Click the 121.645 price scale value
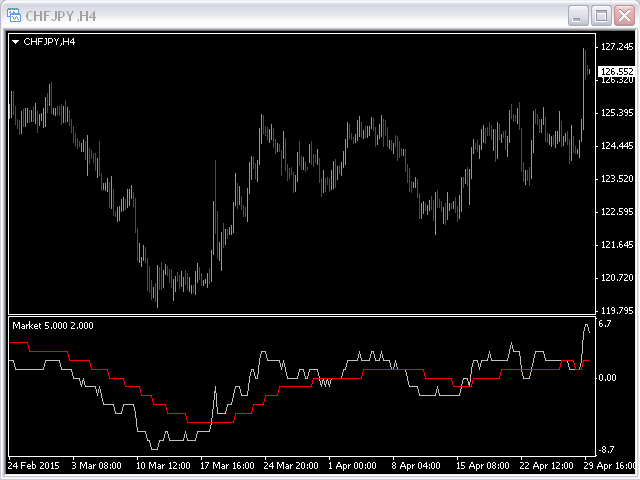The height and width of the screenshot is (480, 640). 613,245
